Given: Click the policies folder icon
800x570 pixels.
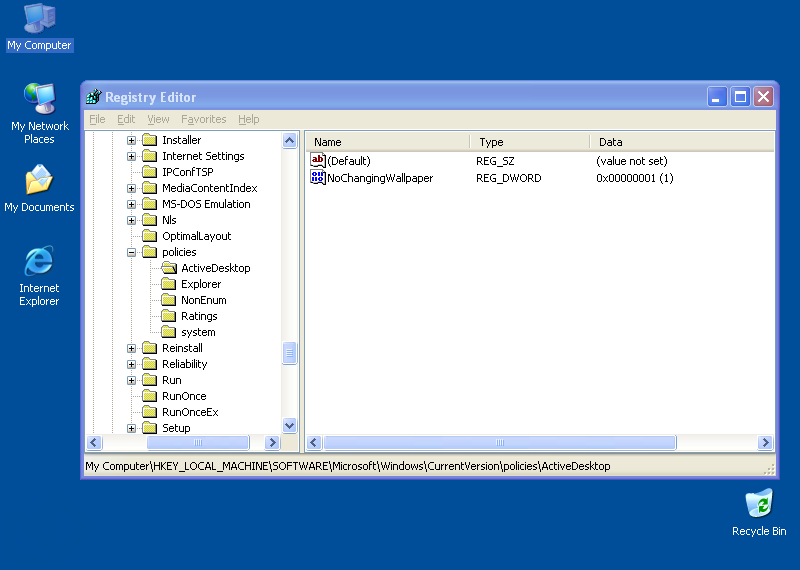Looking at the screenshot, I should 149,252.
